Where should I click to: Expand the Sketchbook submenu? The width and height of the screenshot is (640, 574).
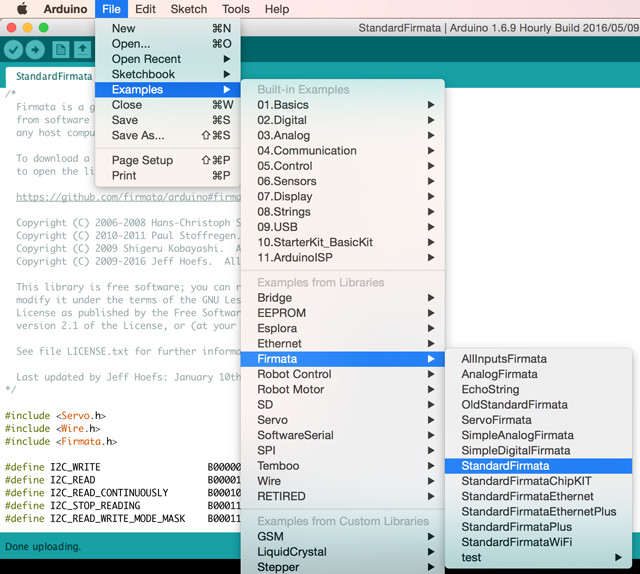168,74
